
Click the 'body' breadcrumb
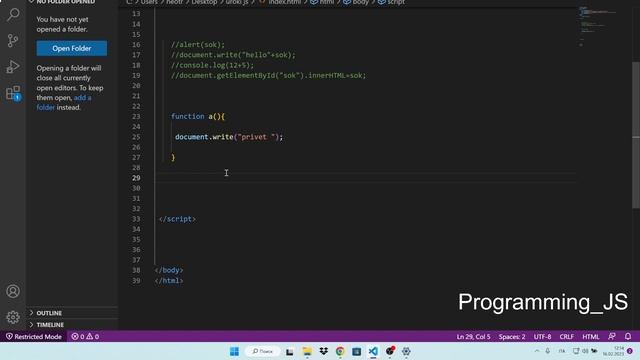click(x=356, y=2)
